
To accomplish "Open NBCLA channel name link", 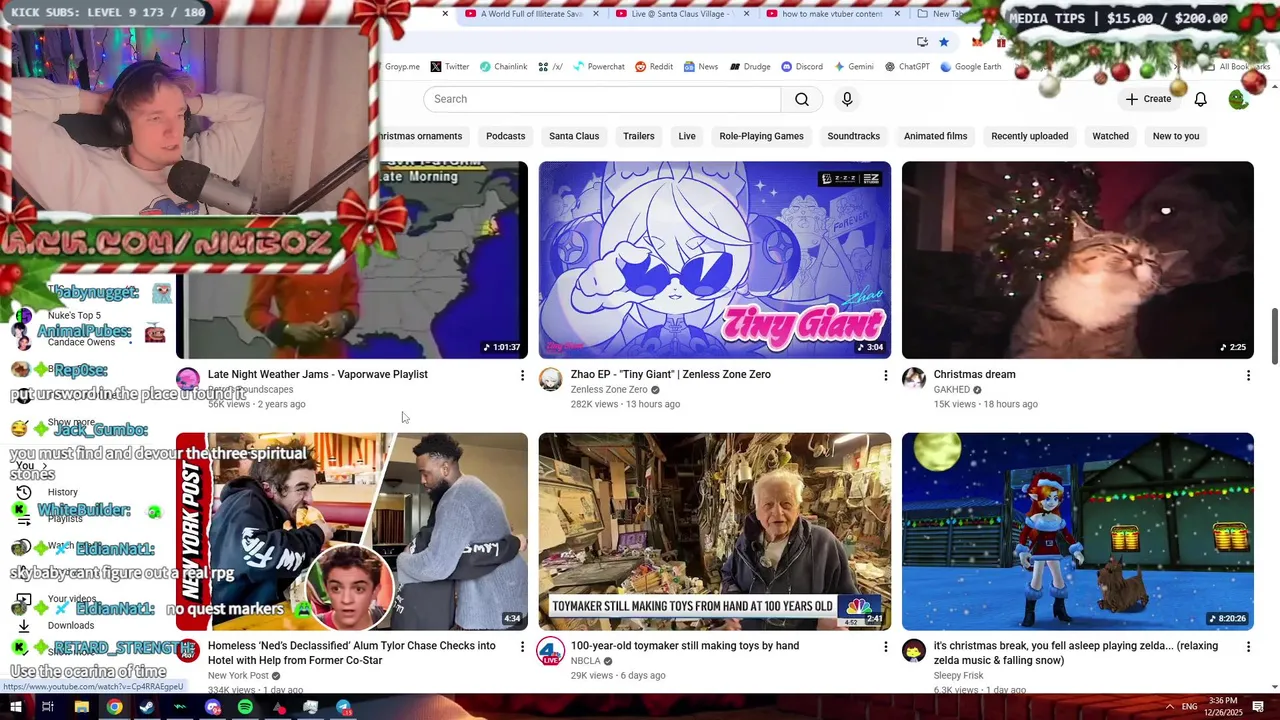I will [x=585, y=661].
